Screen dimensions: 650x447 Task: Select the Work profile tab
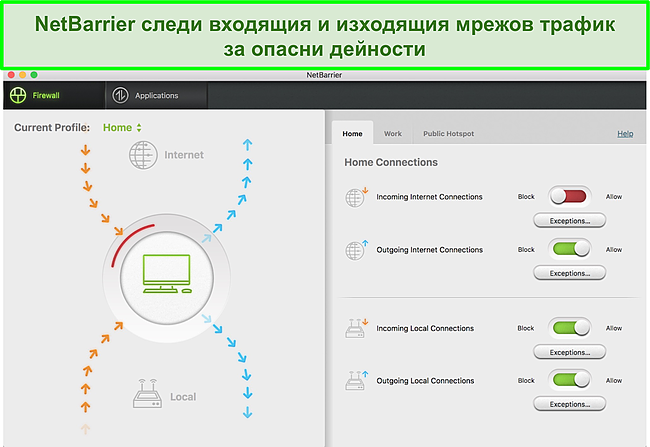(393, 134)
